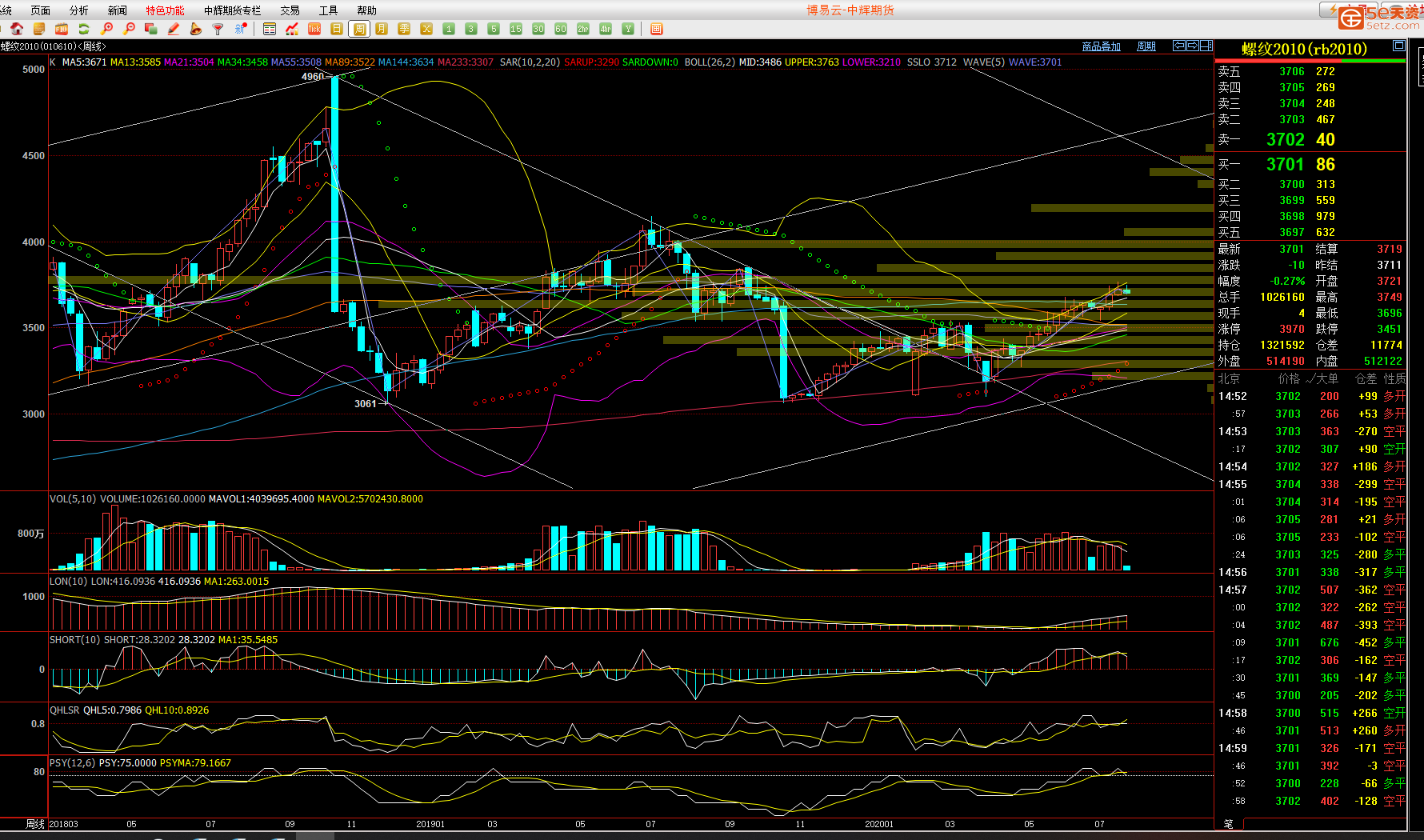Switch to daily (日) candlestick period

[337, 29]
